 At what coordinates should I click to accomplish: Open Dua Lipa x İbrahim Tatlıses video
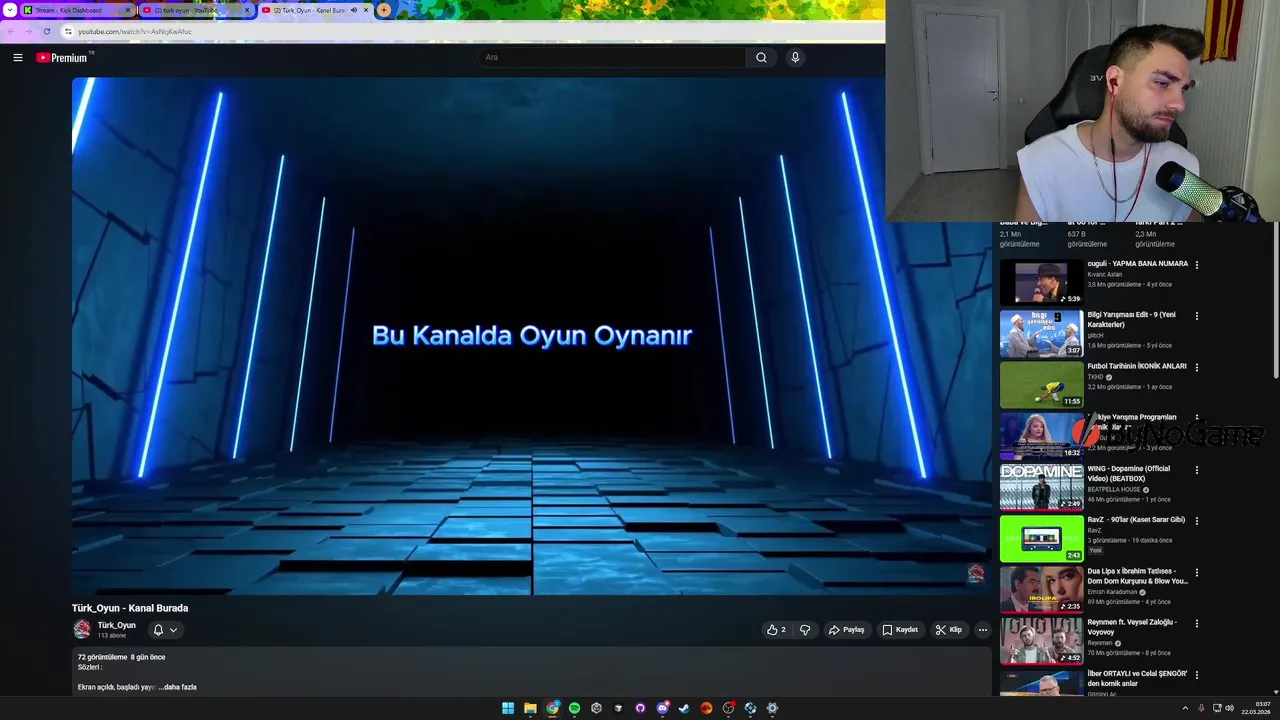1138,576
